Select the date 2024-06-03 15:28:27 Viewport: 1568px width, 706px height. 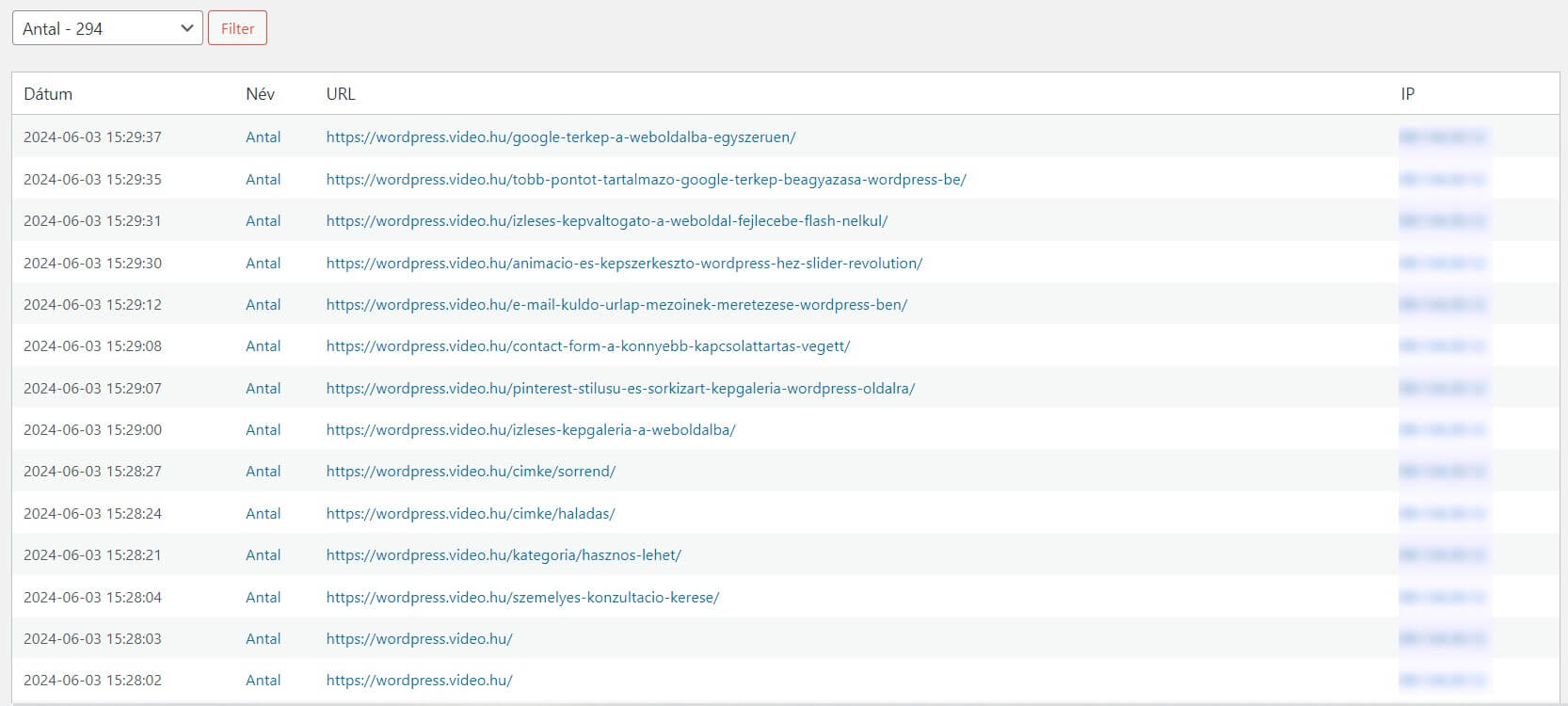[92, 472]
